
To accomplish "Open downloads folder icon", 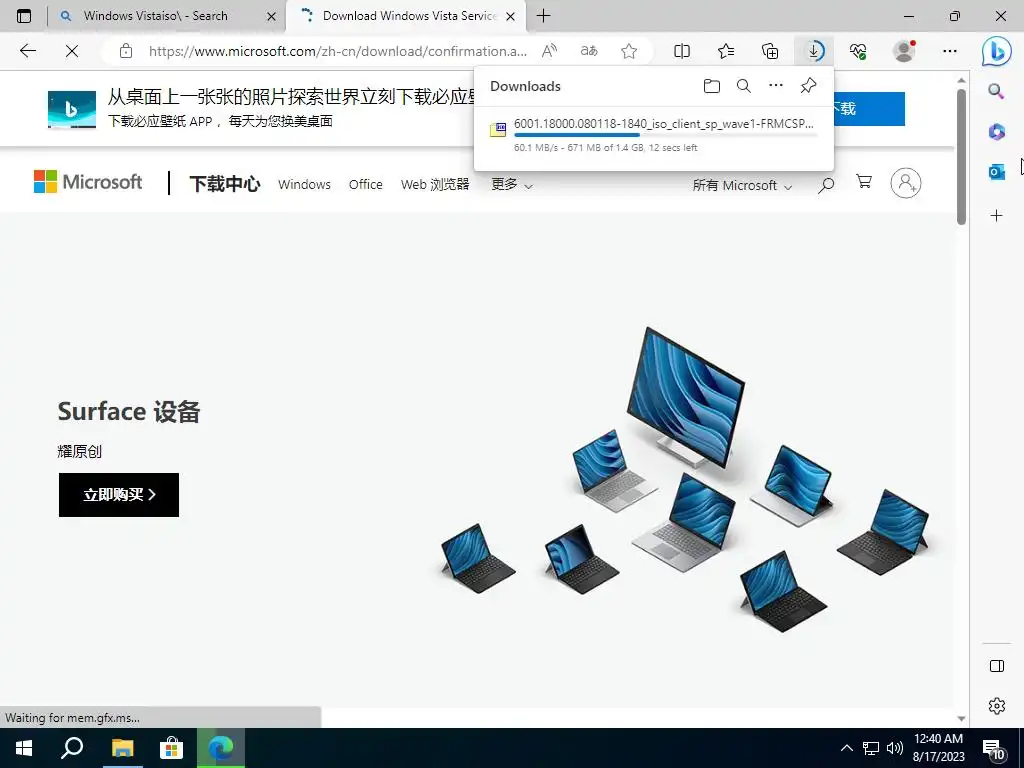I will coord(712,86).
